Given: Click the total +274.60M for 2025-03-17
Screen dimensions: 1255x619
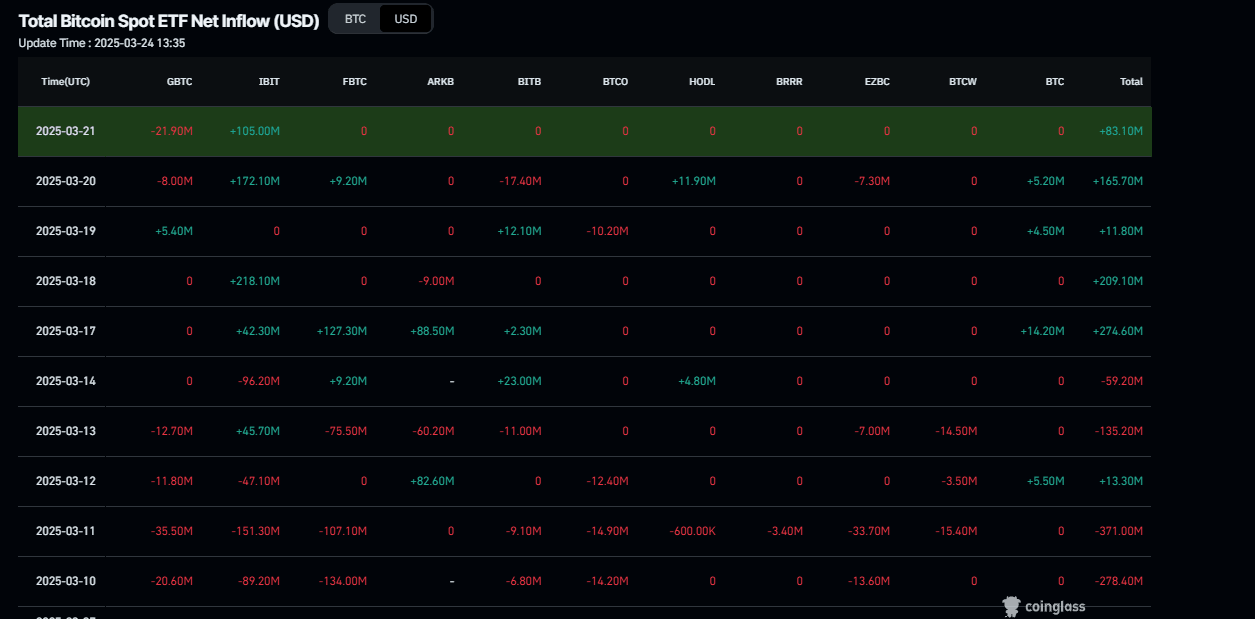Looking at the screenshot, I should (1118, 331).
